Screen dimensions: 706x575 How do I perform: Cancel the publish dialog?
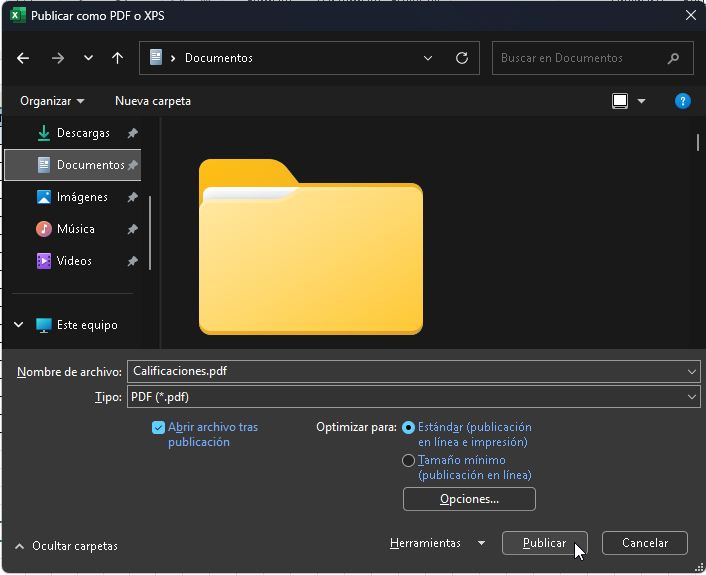pos(645,543)
